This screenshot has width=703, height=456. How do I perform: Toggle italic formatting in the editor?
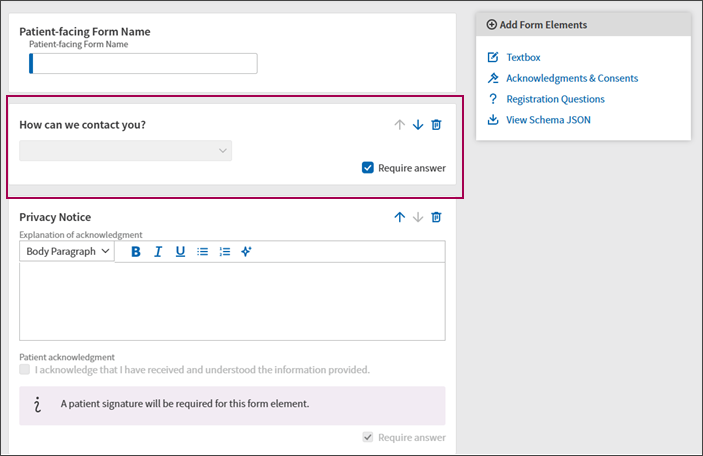[x=158, y=252]
